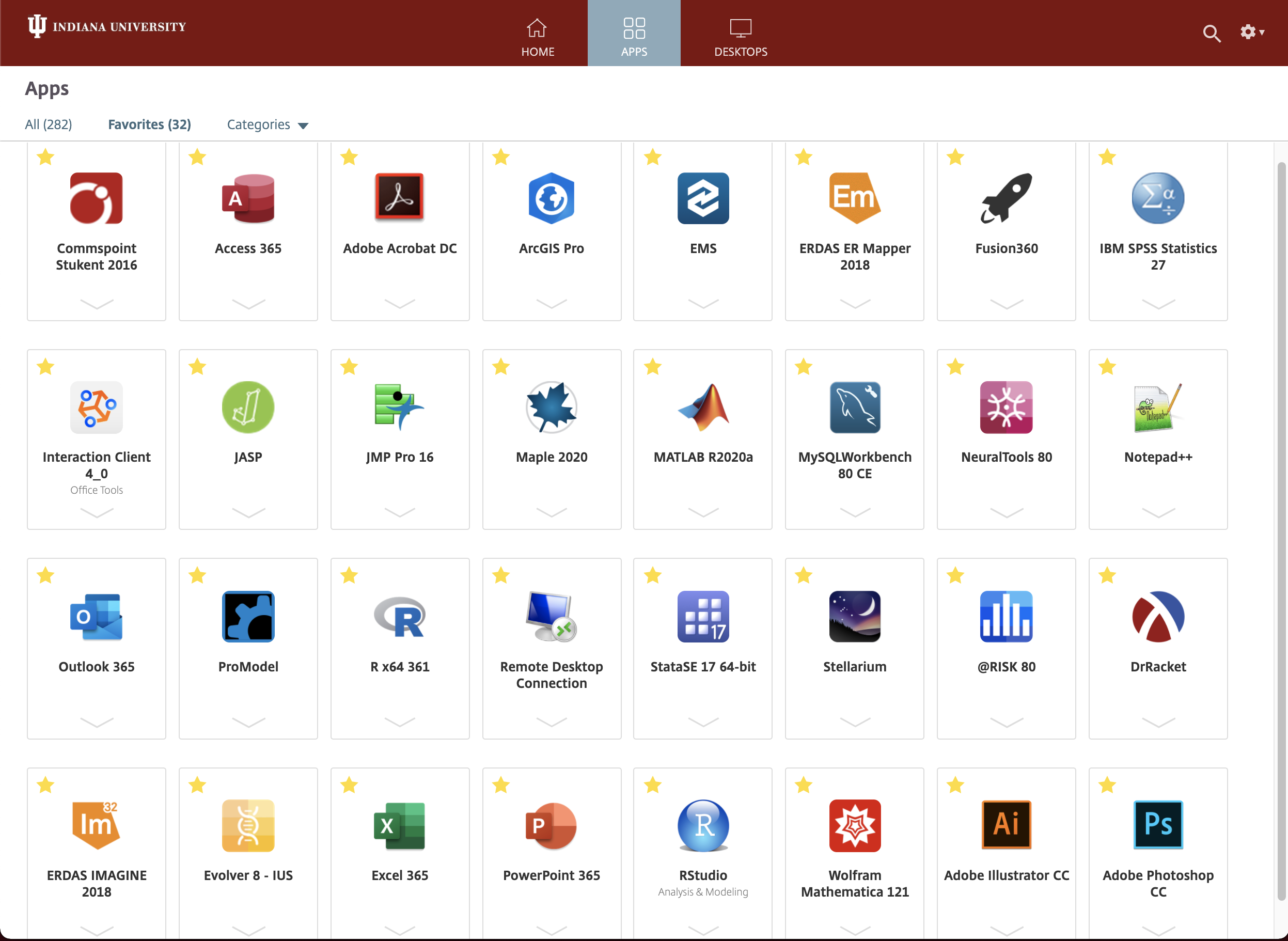Toggle the favorite star on JASP
The width and height of the screenshot is (1288, 941).
(197, 366)
